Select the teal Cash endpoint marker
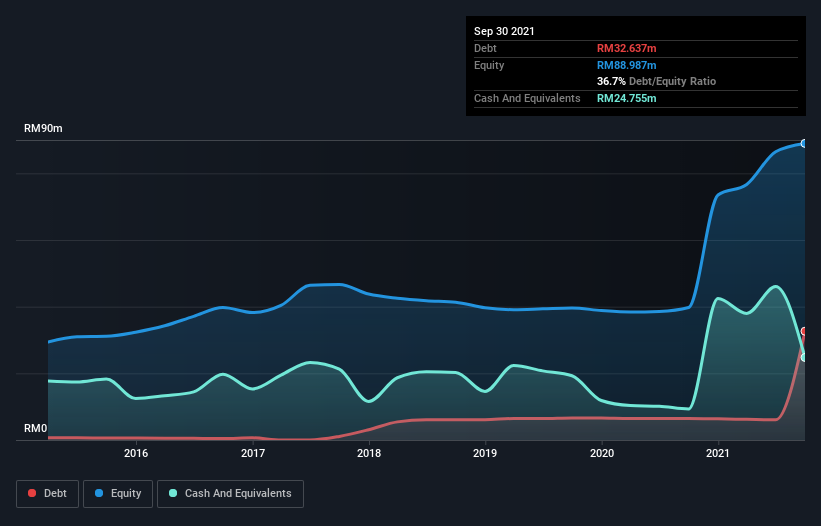This screenshot has height=526, width=821. [x=804, y=357]
